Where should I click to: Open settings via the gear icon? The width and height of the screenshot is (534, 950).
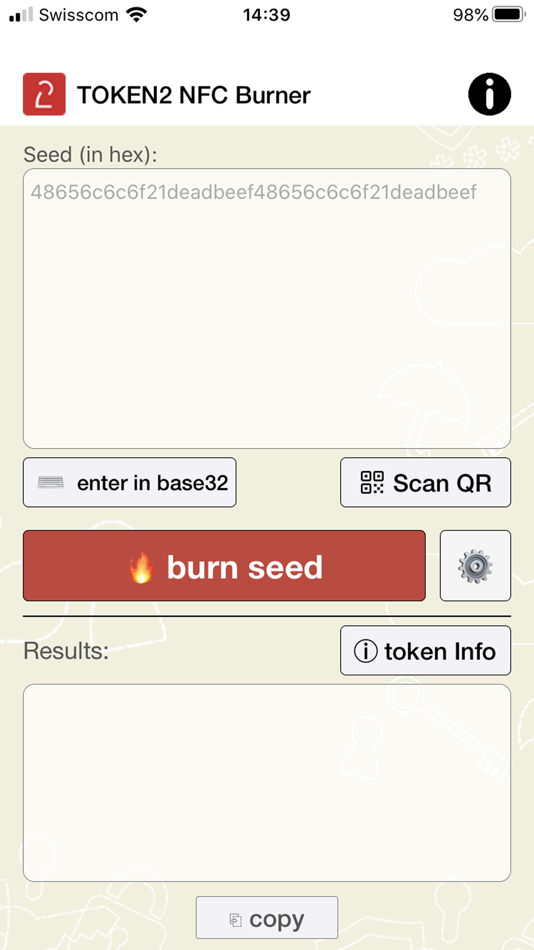click(x=475, y=566)
